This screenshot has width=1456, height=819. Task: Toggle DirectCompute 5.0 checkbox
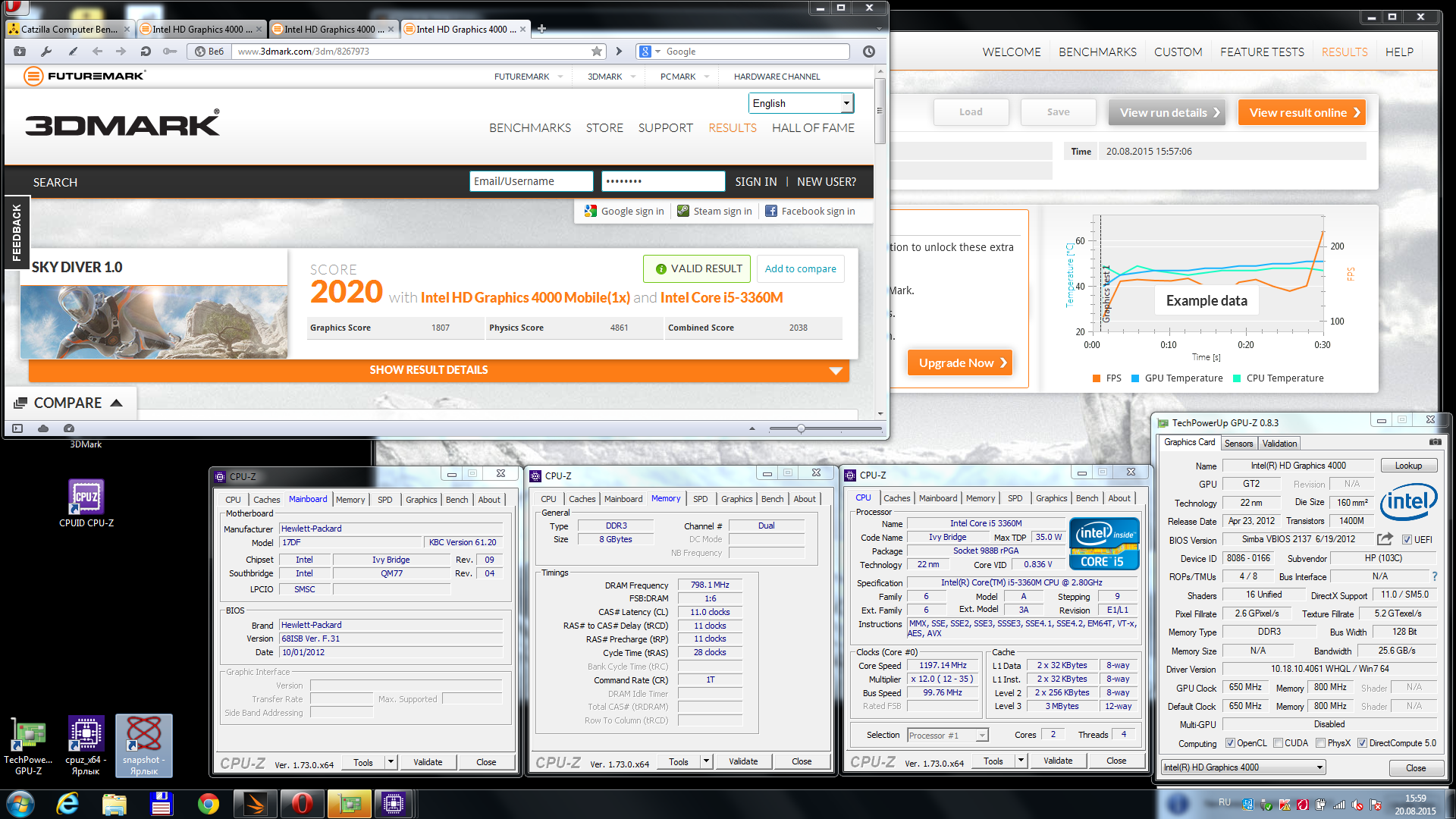1363,743
